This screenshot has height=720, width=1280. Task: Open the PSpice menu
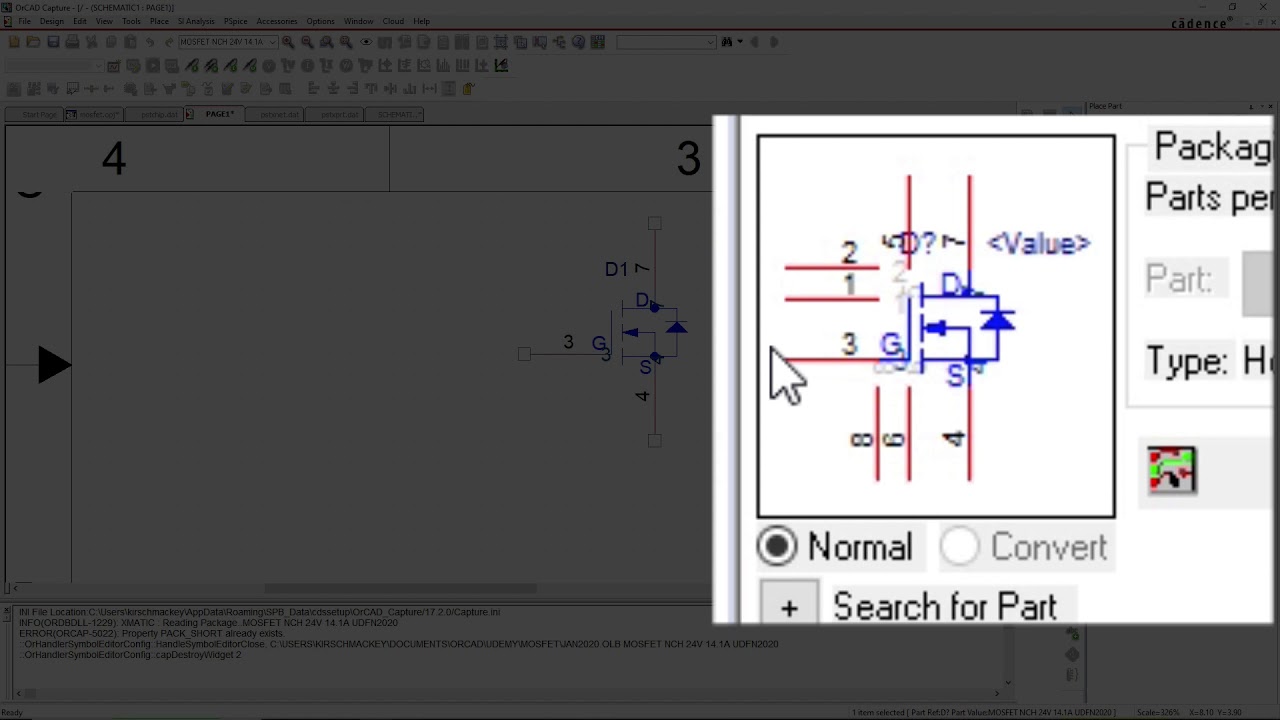coord(236,21)
